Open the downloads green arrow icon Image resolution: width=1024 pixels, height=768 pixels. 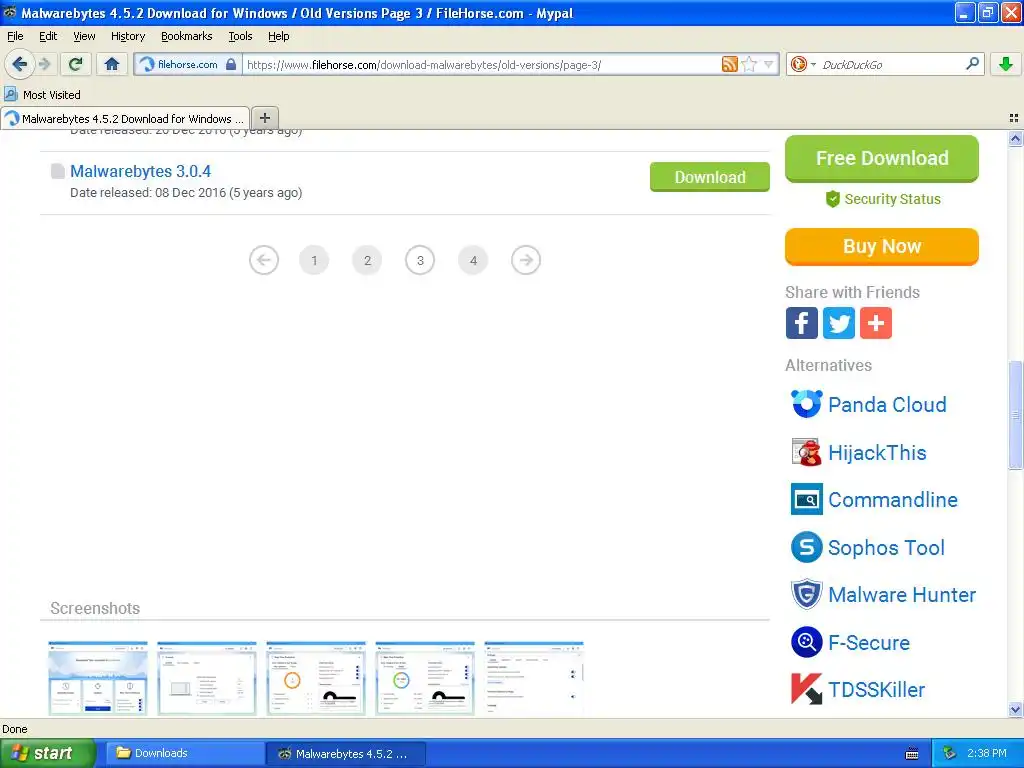click(x=1006, y=64)
